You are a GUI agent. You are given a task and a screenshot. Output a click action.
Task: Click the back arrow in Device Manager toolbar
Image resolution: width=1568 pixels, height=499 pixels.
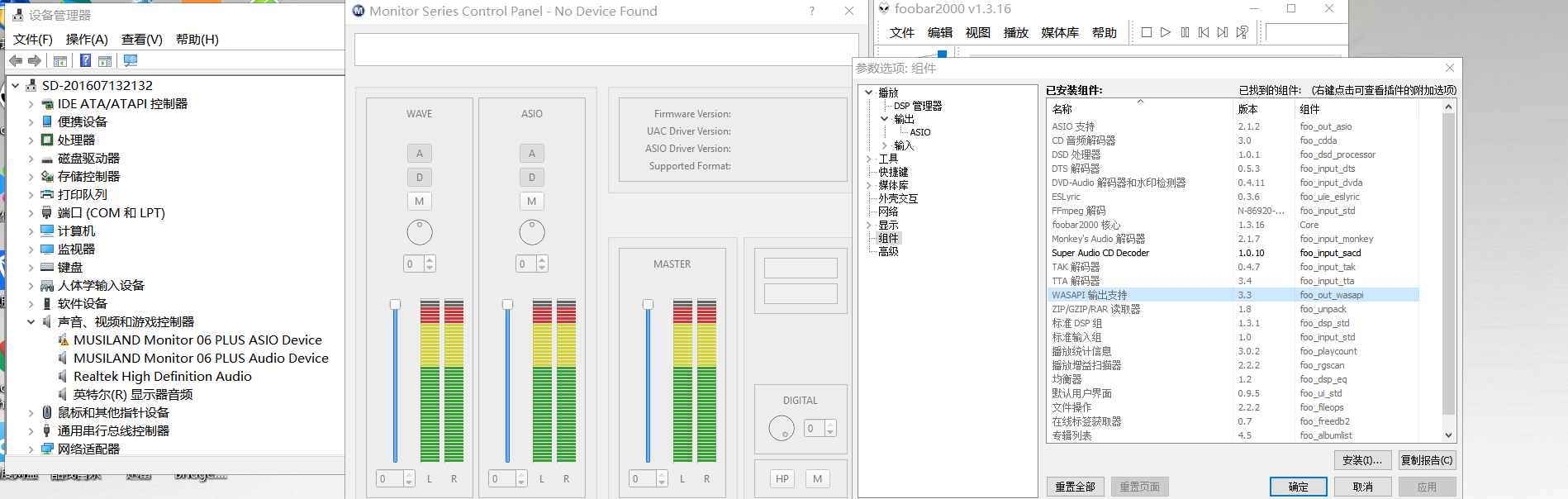[16, 60]
